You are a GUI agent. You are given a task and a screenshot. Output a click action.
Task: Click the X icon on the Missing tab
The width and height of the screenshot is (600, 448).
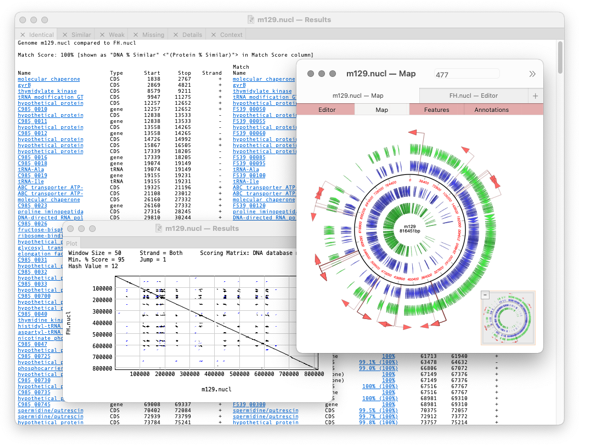pos(135,35)
